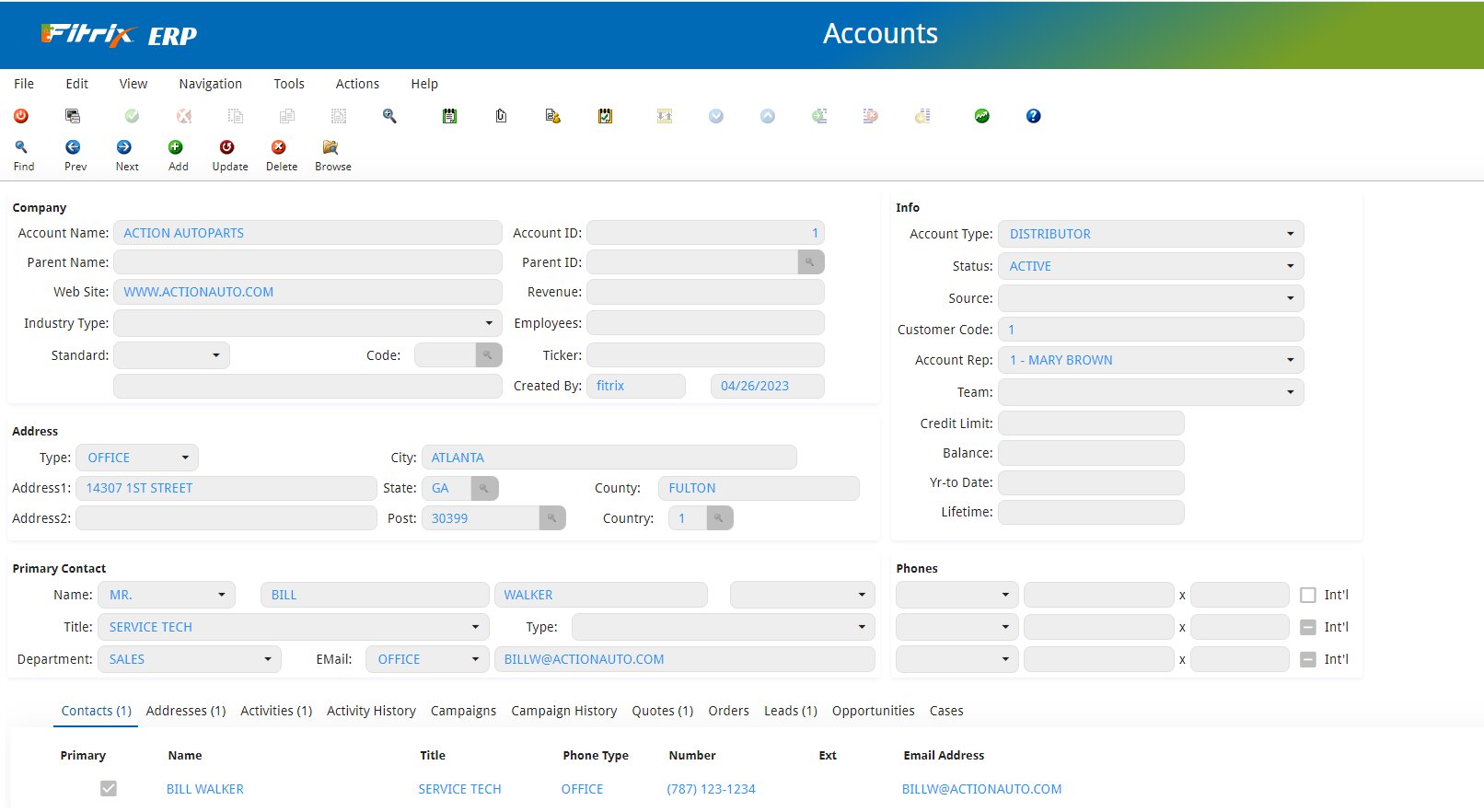Click the blue Help question mark icon
Screen dimensions: 1484x812
pos(1033,116)
